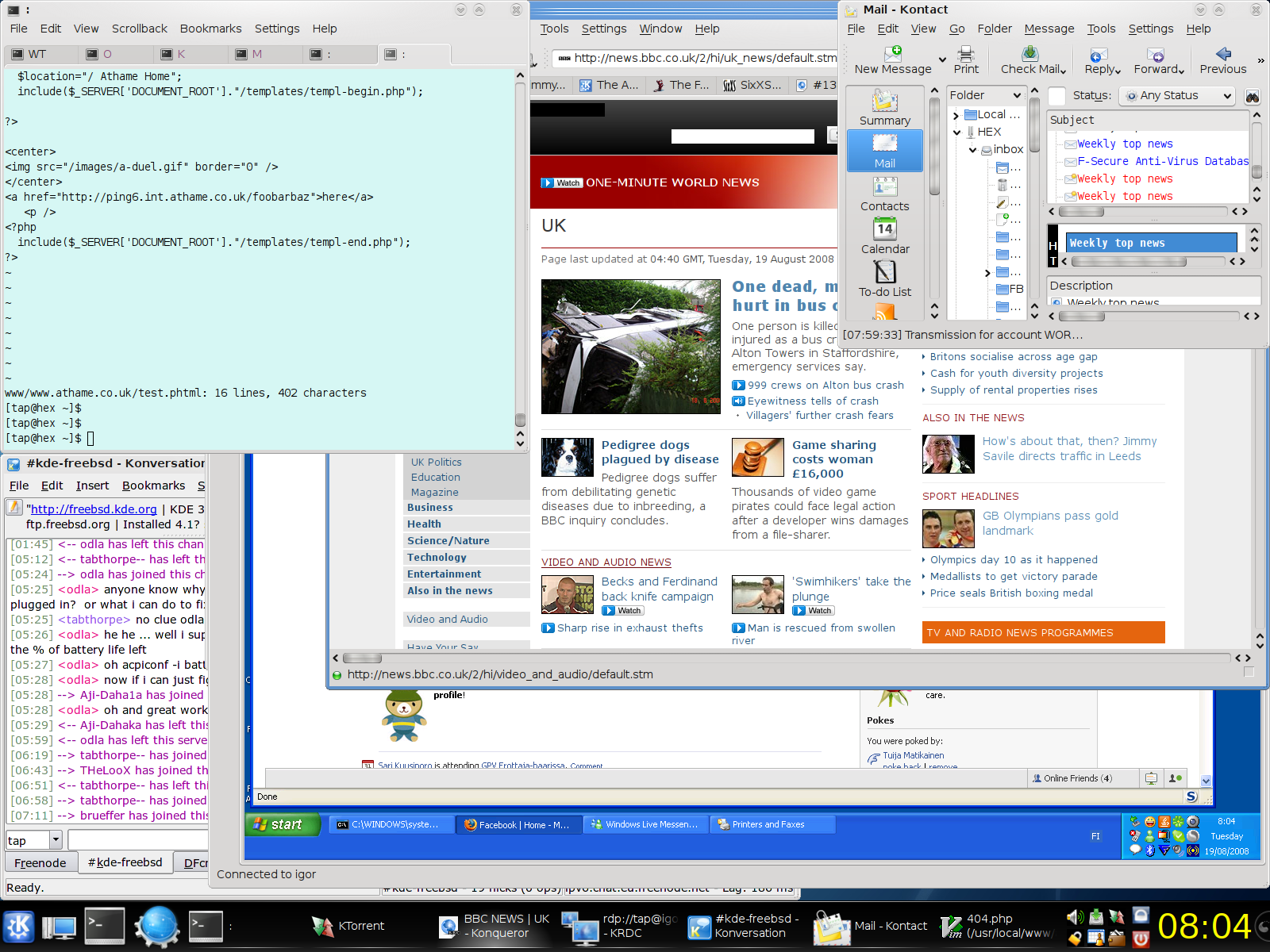
Task: Click show desktop icon in KDE panel
Action: pos(60,926)
